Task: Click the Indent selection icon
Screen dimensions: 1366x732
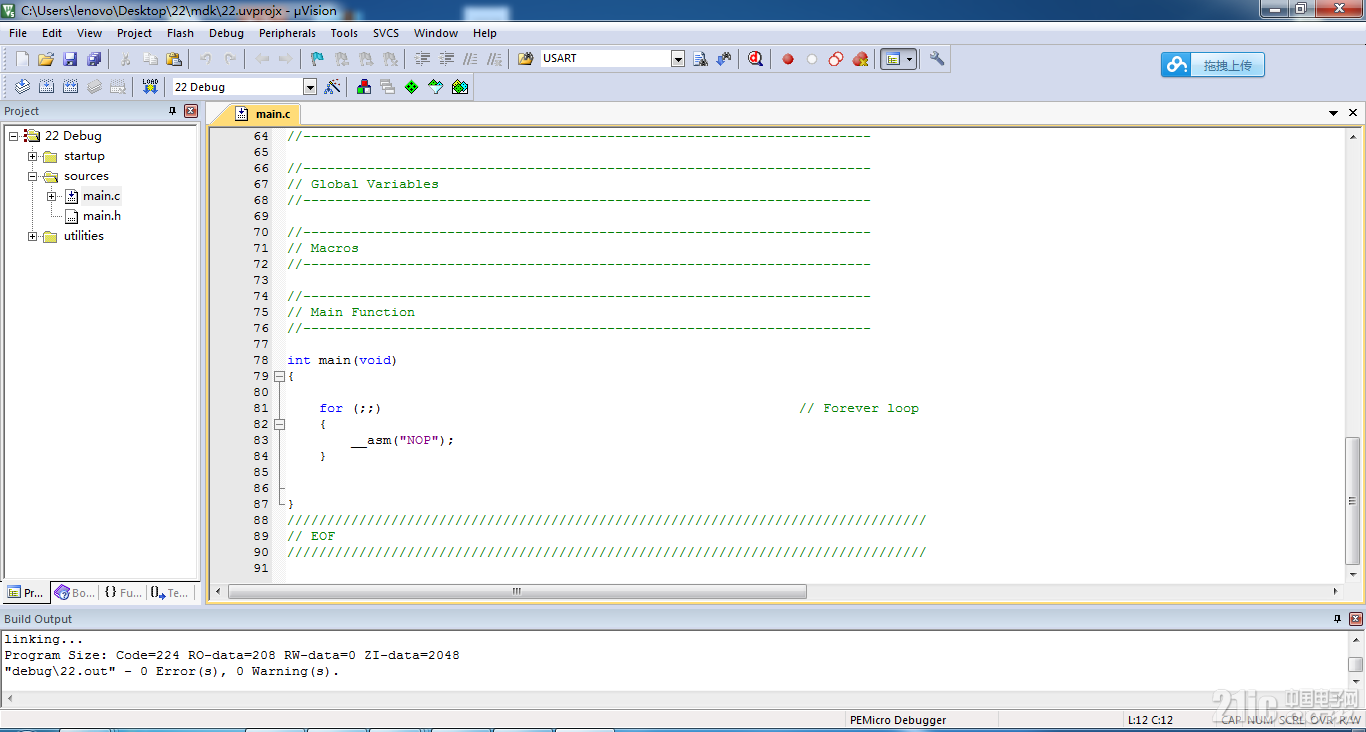Action: tap(423, 59)
